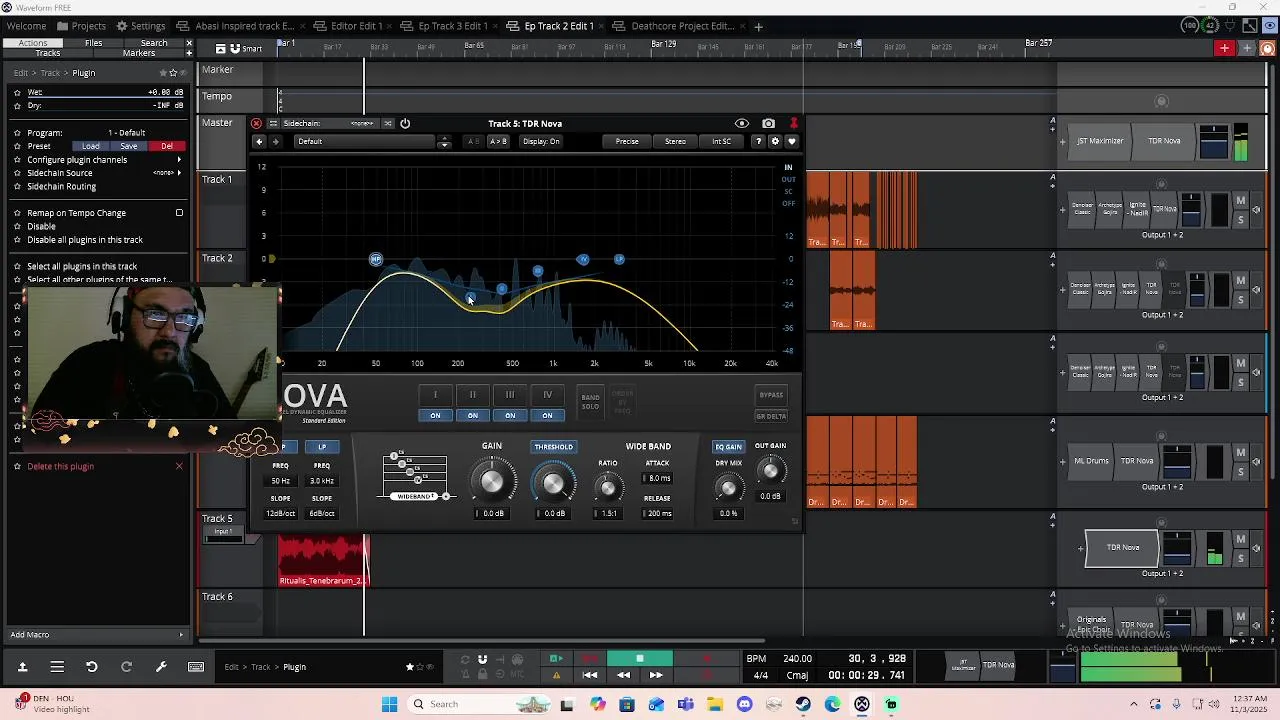Screen dimensions: 1280x720
Task: Toggle the THRESHOLD button
Action: (553, 447)
